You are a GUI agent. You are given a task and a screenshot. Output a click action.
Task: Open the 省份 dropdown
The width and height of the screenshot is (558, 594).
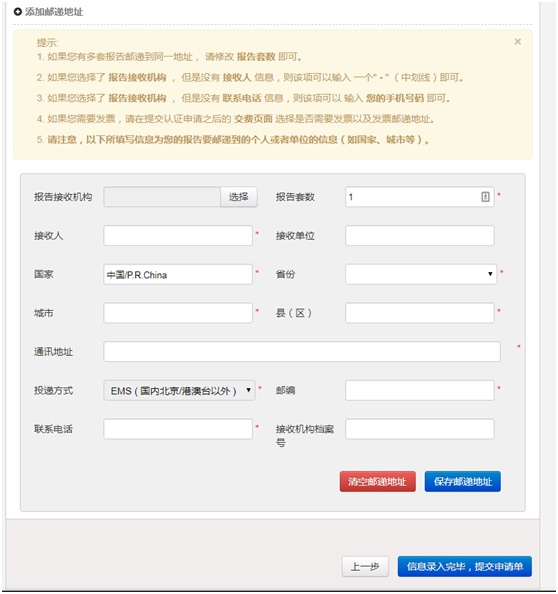(x=421, y=274)
